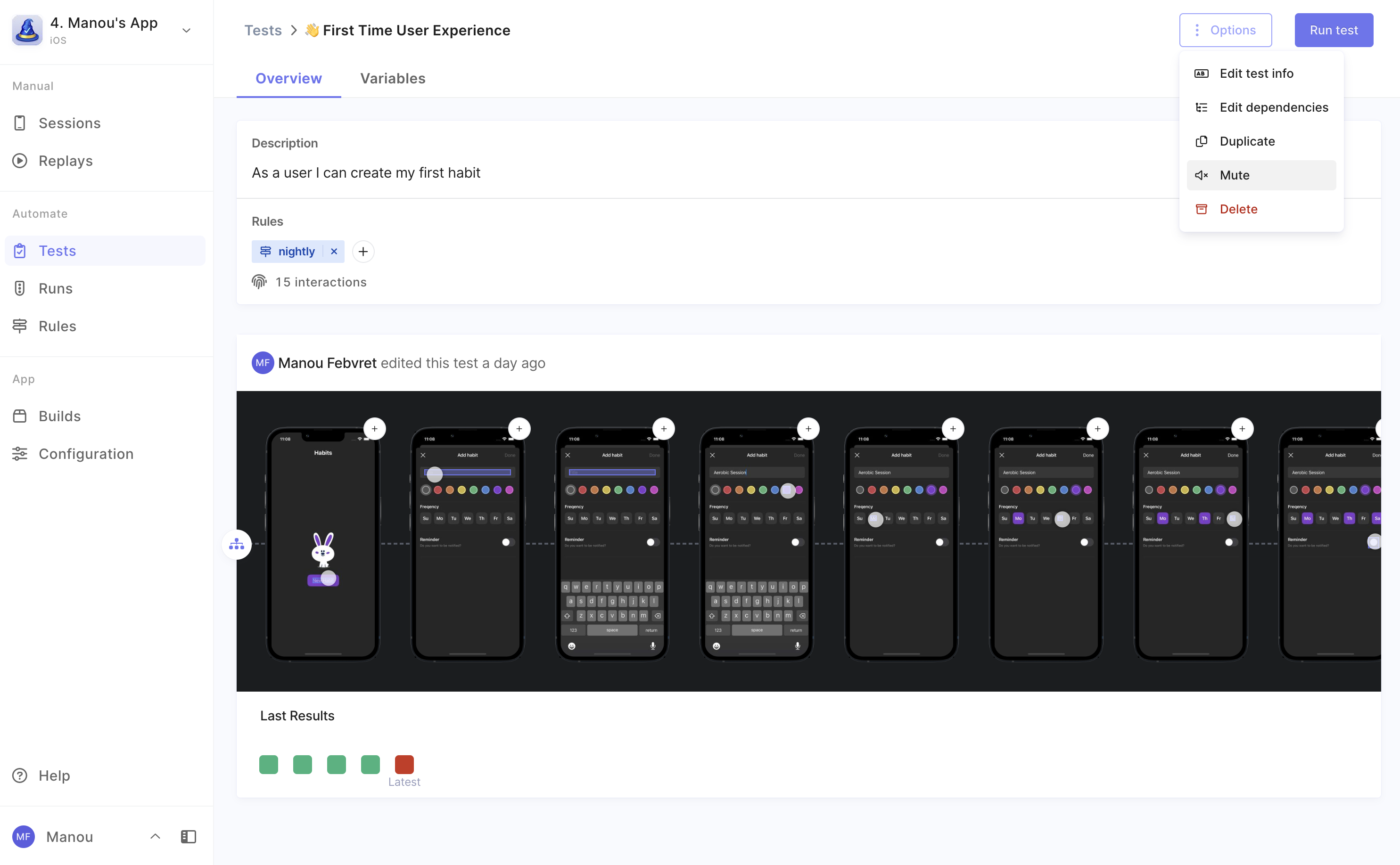Open the second phone screenshot thumbnail
The height and width of the screenshot is (865, 1400).
click(467, 544)
